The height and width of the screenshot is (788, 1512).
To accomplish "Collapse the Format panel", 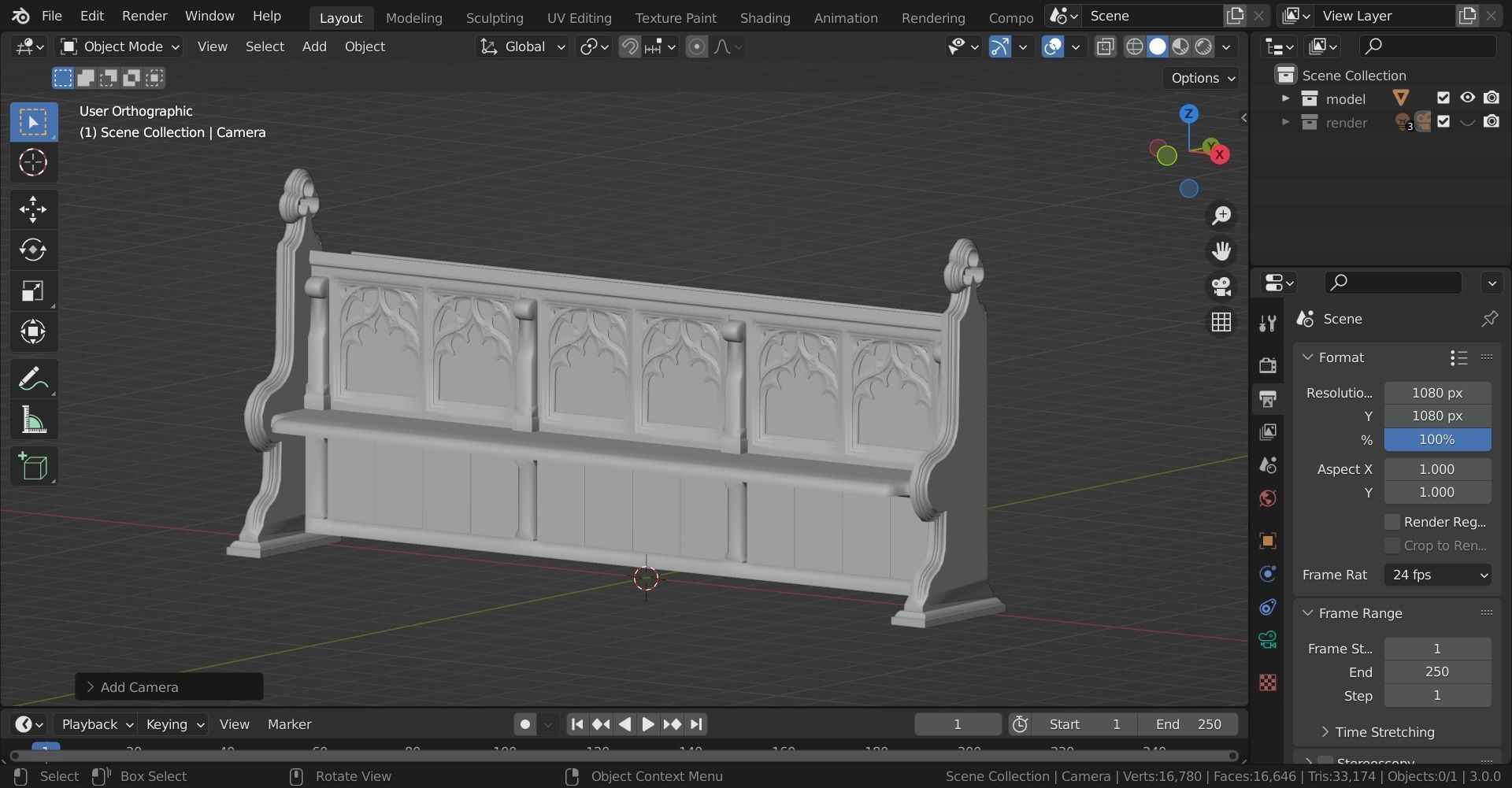I will coord(1308,357).
